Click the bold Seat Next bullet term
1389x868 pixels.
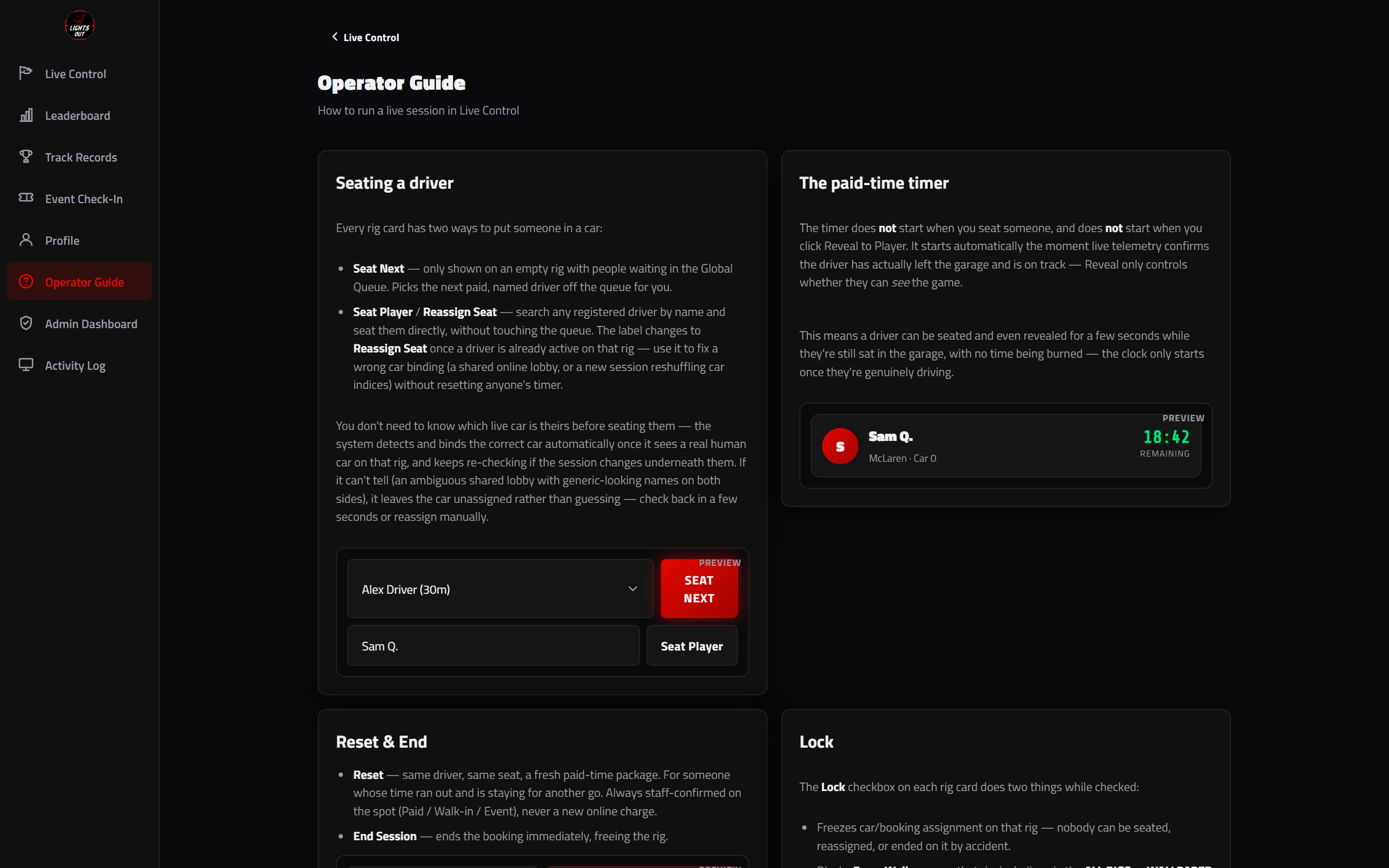pos(379,268)
